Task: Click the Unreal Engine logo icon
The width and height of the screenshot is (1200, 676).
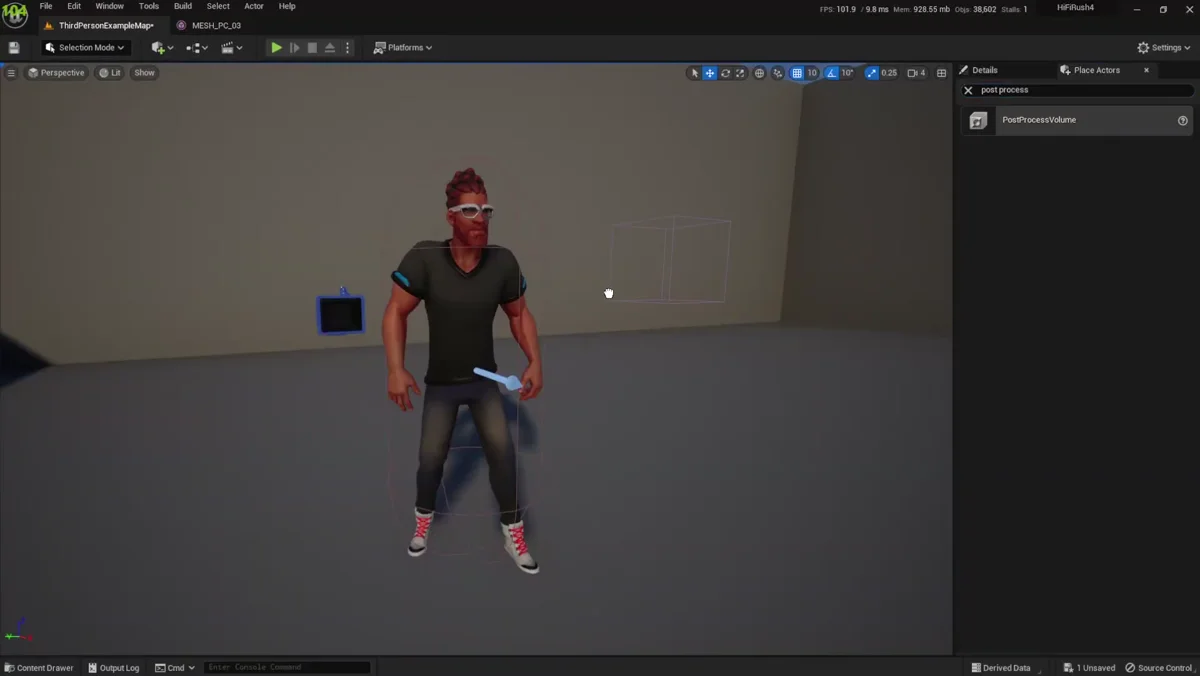Action: pos(15,14)
